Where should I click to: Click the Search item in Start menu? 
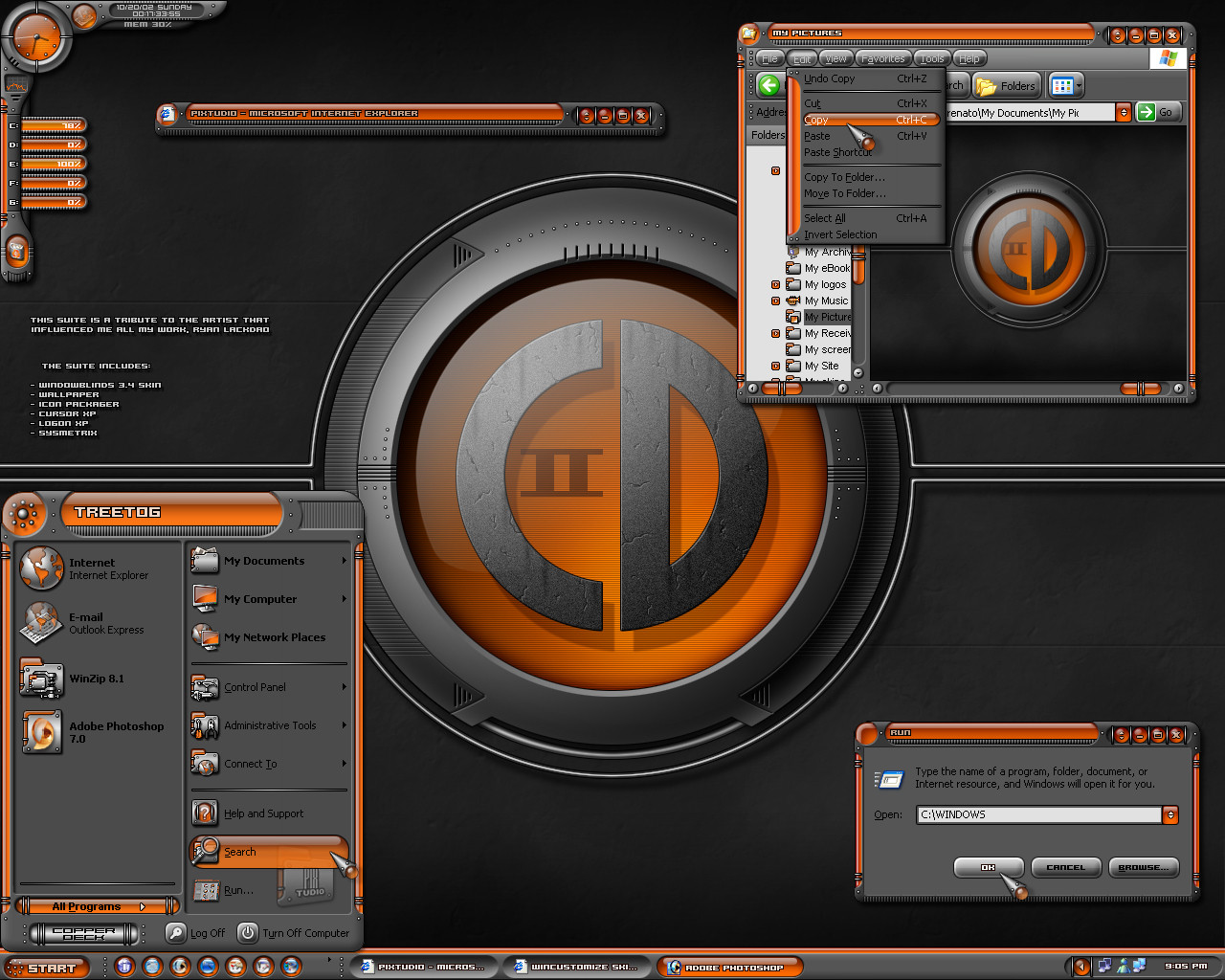coord(269,851)
